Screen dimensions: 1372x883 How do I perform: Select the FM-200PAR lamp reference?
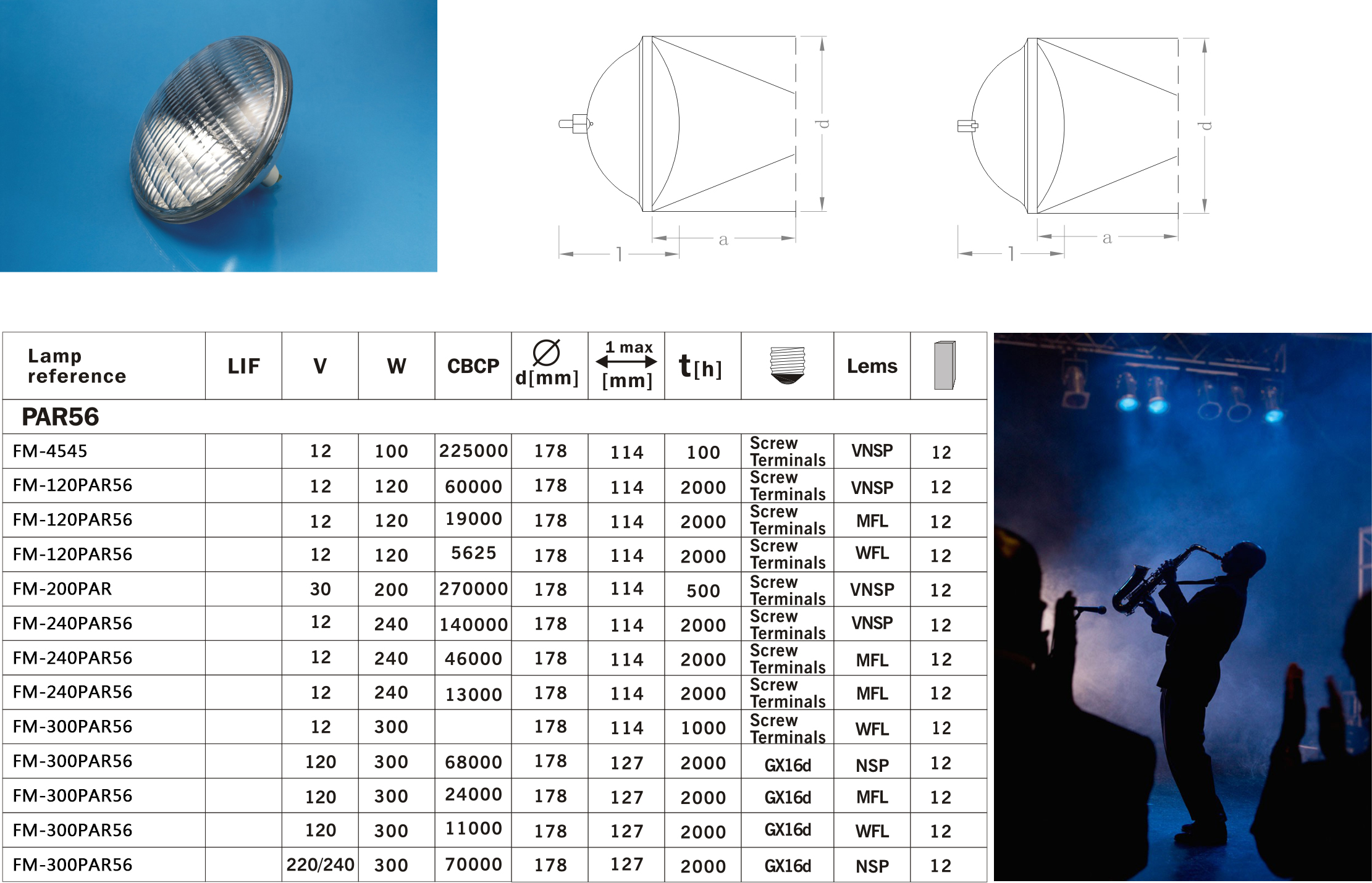coord(62,589)
